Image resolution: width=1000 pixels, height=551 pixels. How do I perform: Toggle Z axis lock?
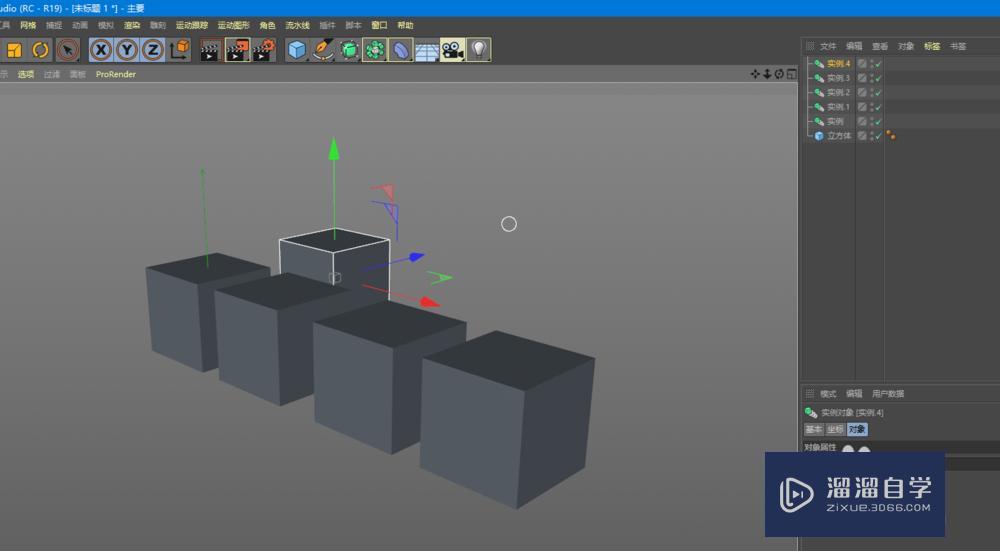[153, 50]
